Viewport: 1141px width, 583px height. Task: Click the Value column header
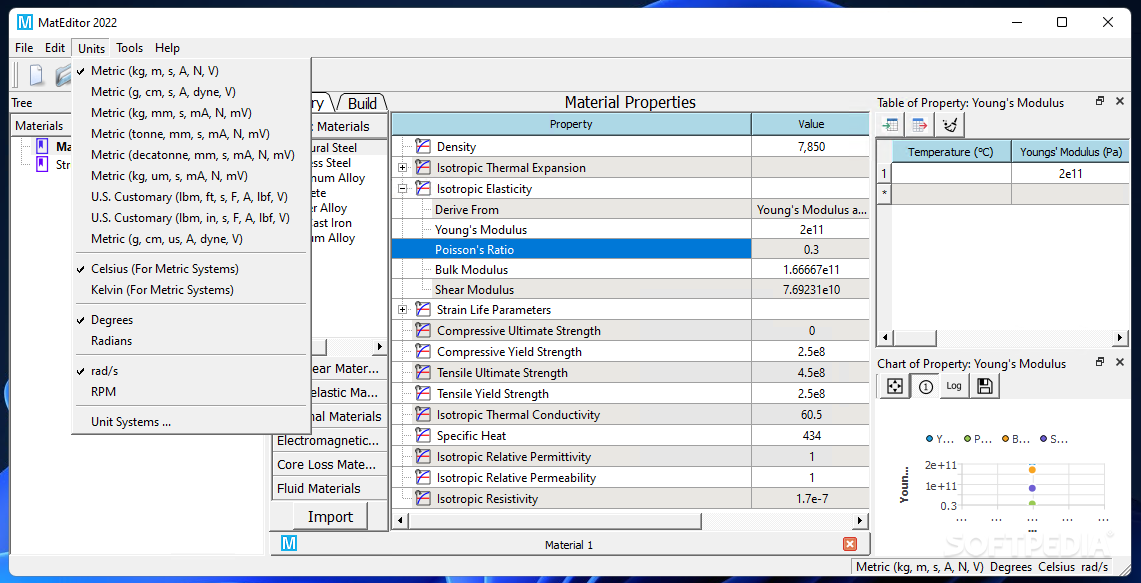click(811, 124)
